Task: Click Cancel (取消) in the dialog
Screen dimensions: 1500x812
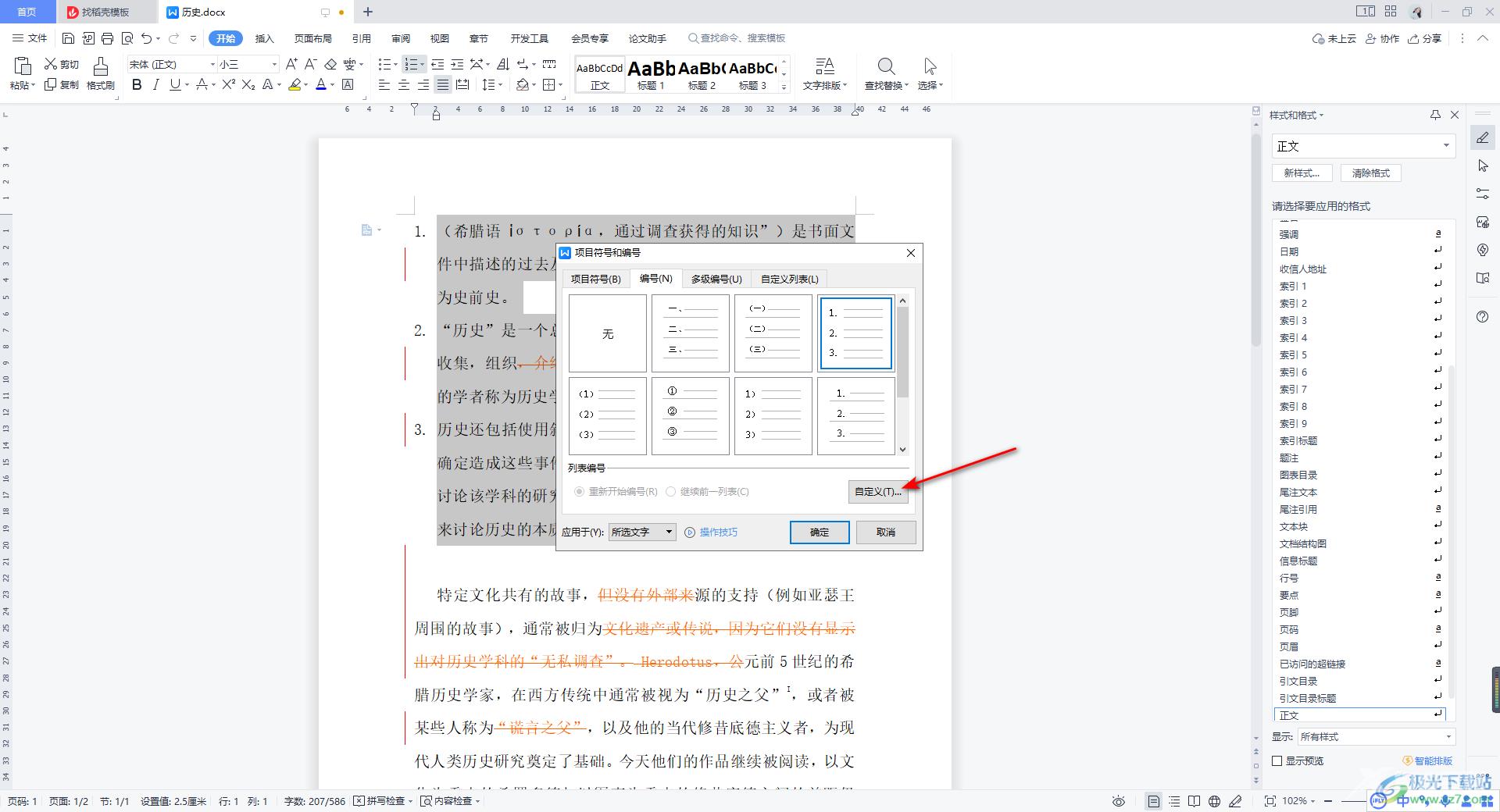Action: point(886,532)
